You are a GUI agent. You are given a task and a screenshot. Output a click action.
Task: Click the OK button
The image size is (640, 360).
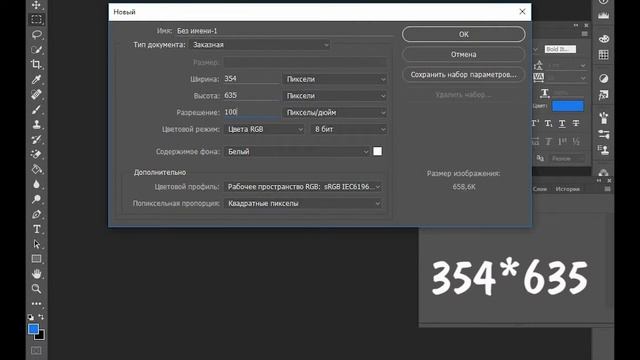463,34
